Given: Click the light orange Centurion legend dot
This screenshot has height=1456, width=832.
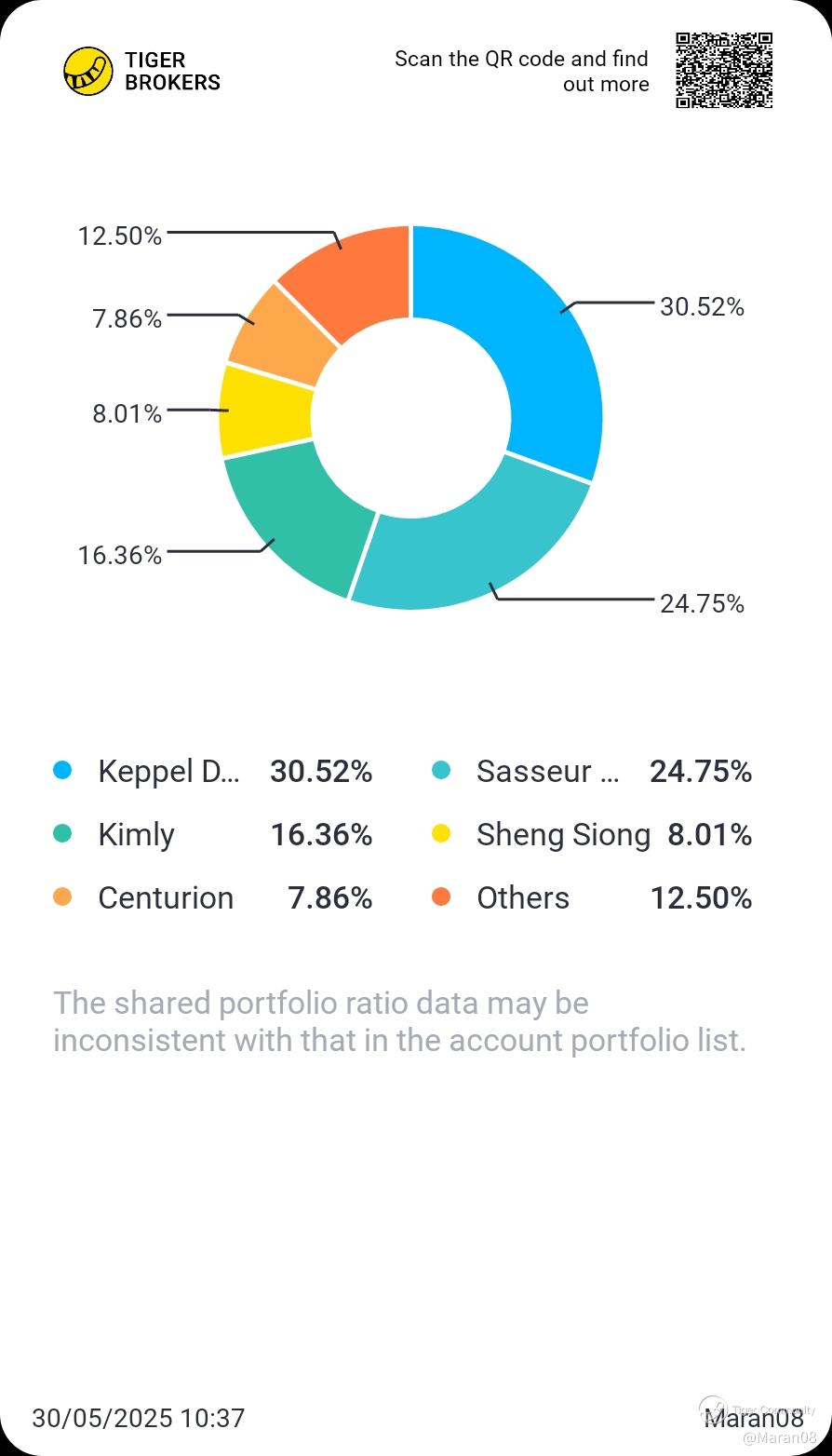Looking at the screenshot, I should tap(62, 897).
